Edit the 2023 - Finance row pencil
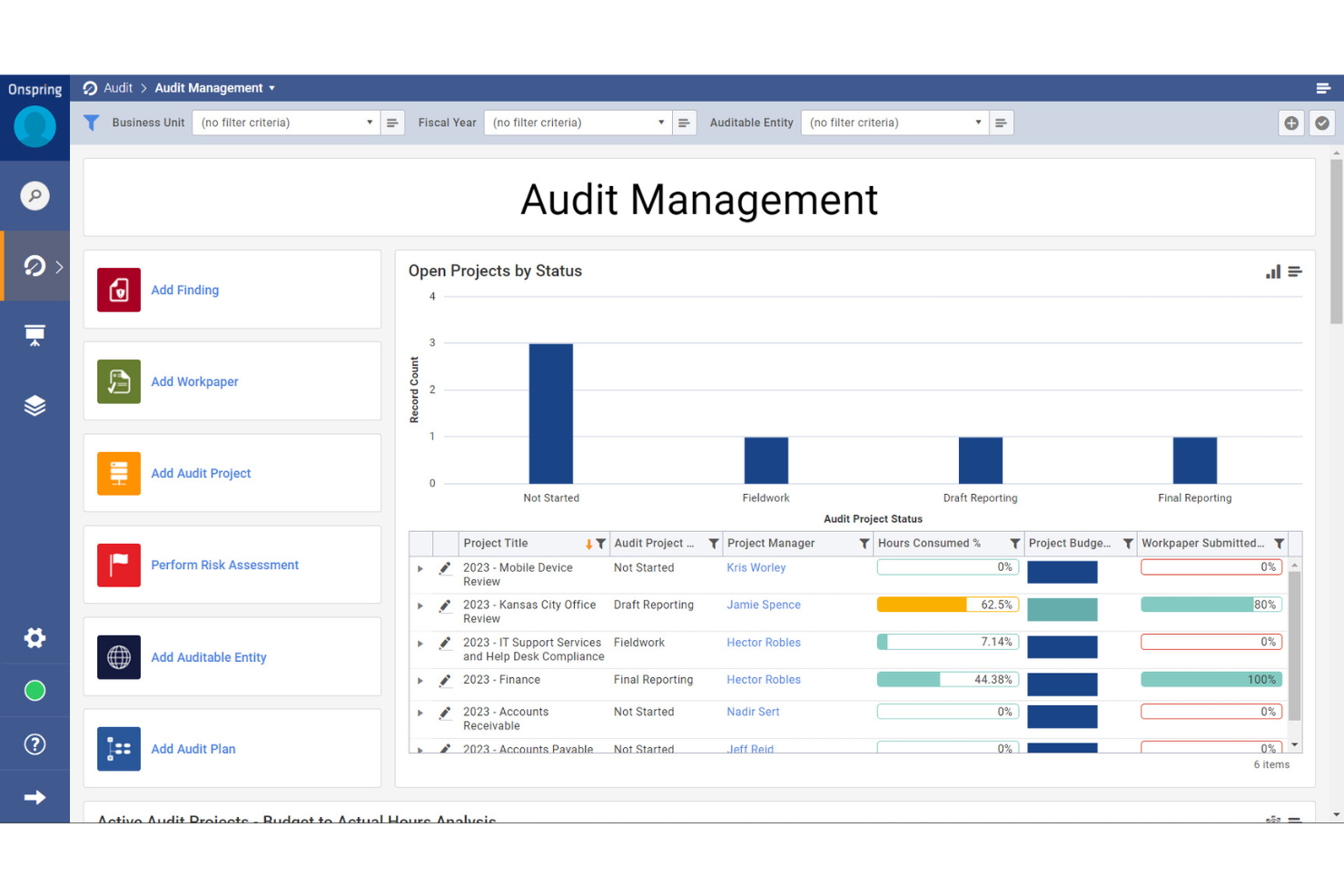This screenshot has width=1344, height=896. [x=445, y=680]
